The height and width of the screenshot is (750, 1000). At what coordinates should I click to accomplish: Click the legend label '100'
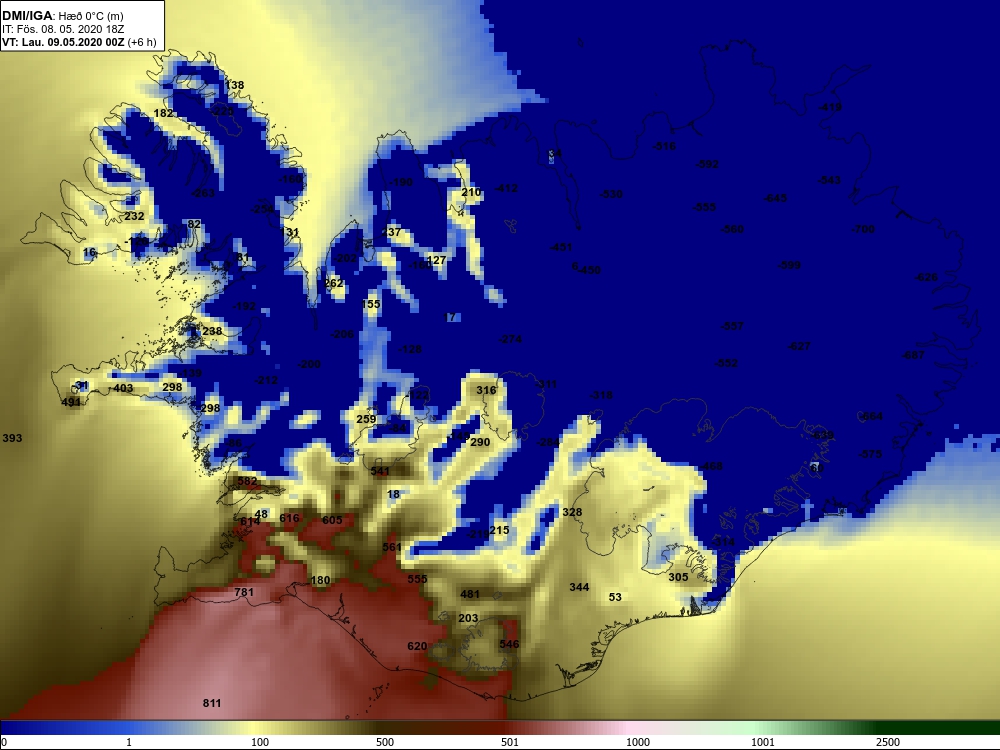pos(260,742)
